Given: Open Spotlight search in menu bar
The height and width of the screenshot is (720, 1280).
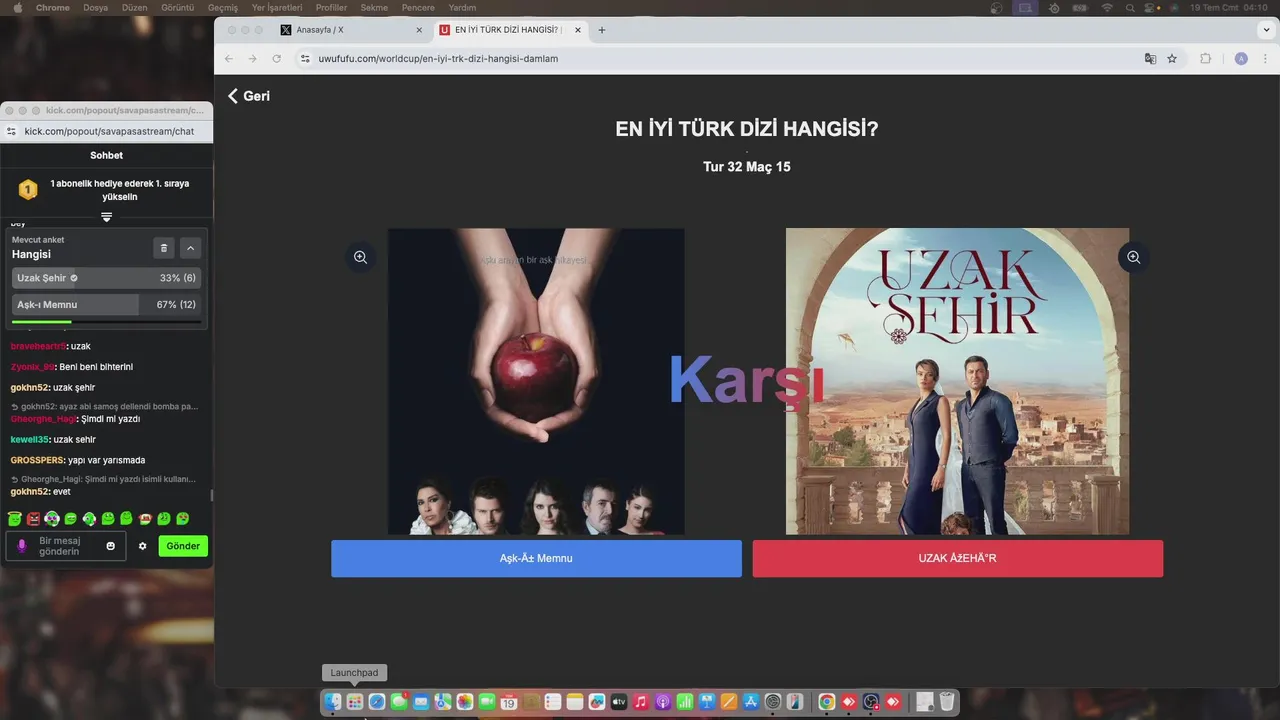Looking at the screenshot, I should [x=1130, y=7].
